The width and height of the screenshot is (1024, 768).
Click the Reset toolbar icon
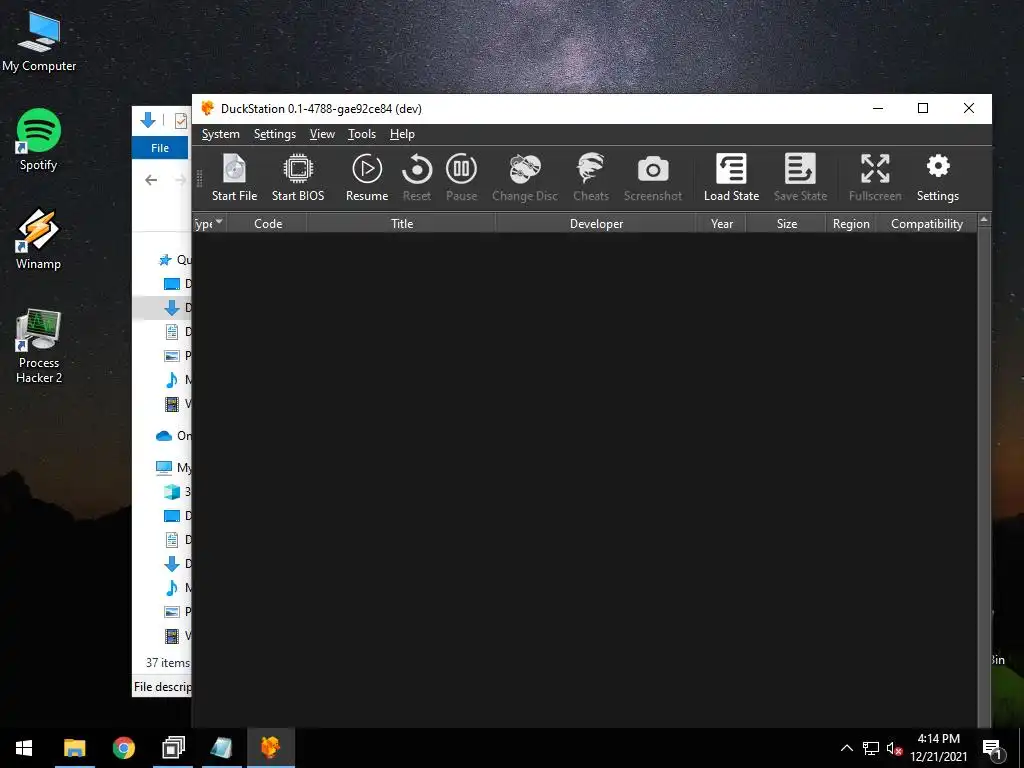(417, 177)
